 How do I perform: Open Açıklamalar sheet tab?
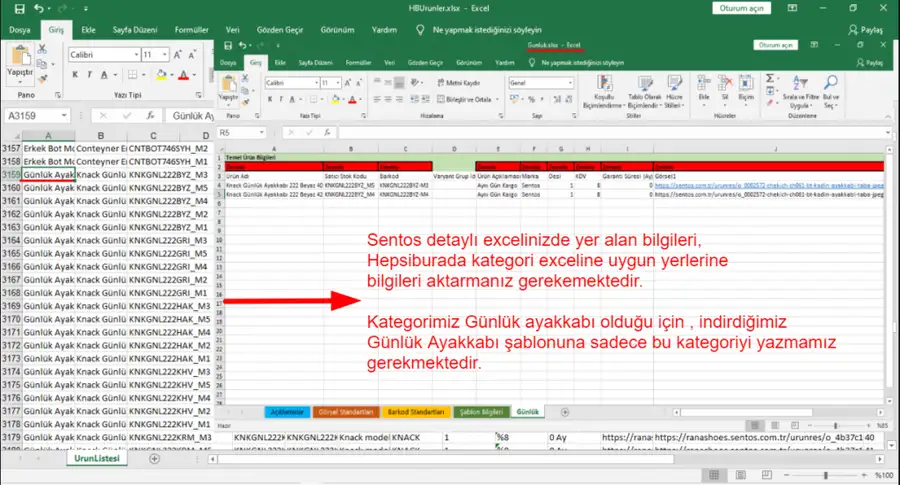pyautogui.click(x=287, y=412)
